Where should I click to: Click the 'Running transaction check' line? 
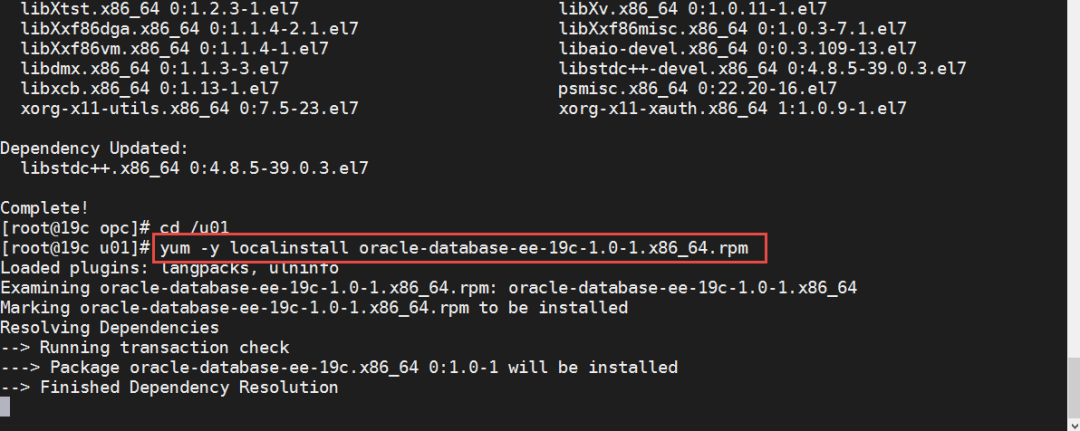tap(144, 347)
